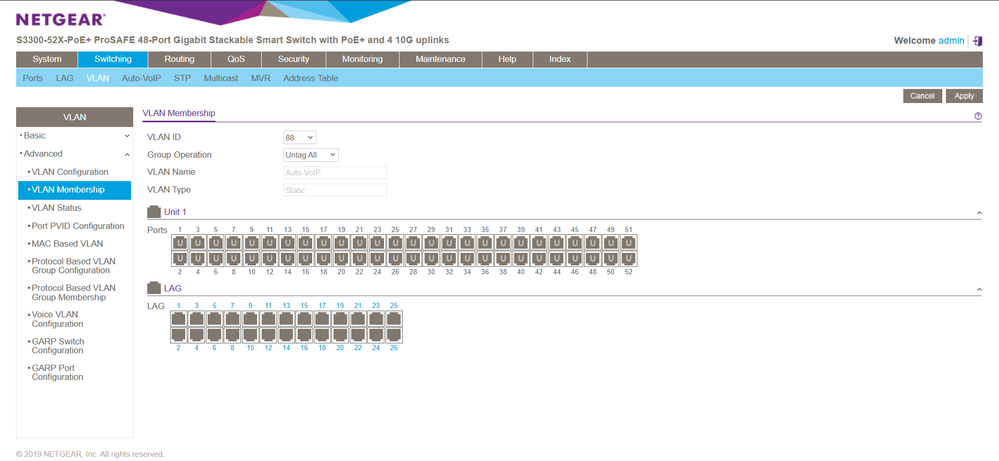Click Unit 1 port 28 icon
This screenshot has width=999, height=461.
(x=413, y=259)
